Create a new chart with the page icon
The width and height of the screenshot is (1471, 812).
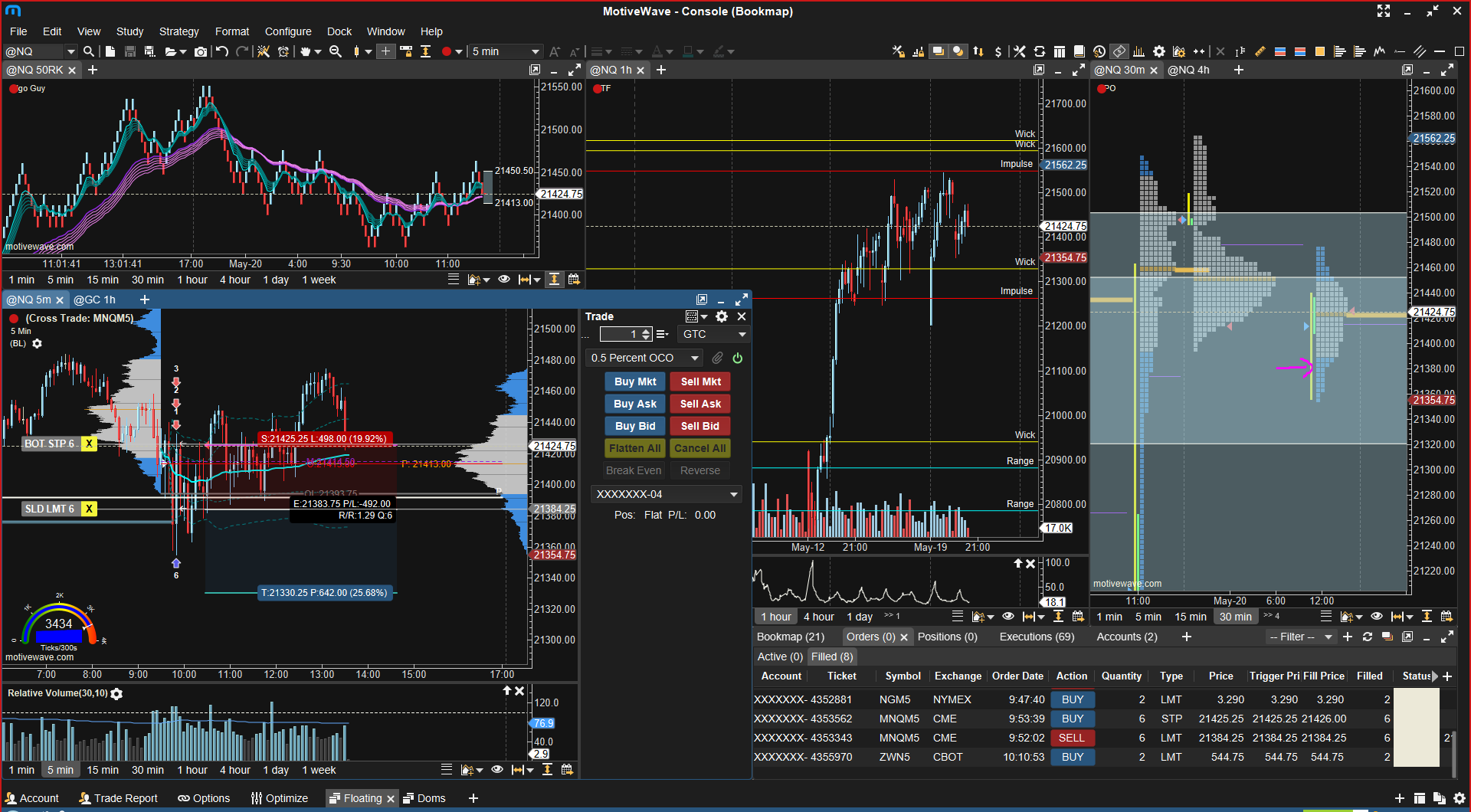click(x=110, y=51)
